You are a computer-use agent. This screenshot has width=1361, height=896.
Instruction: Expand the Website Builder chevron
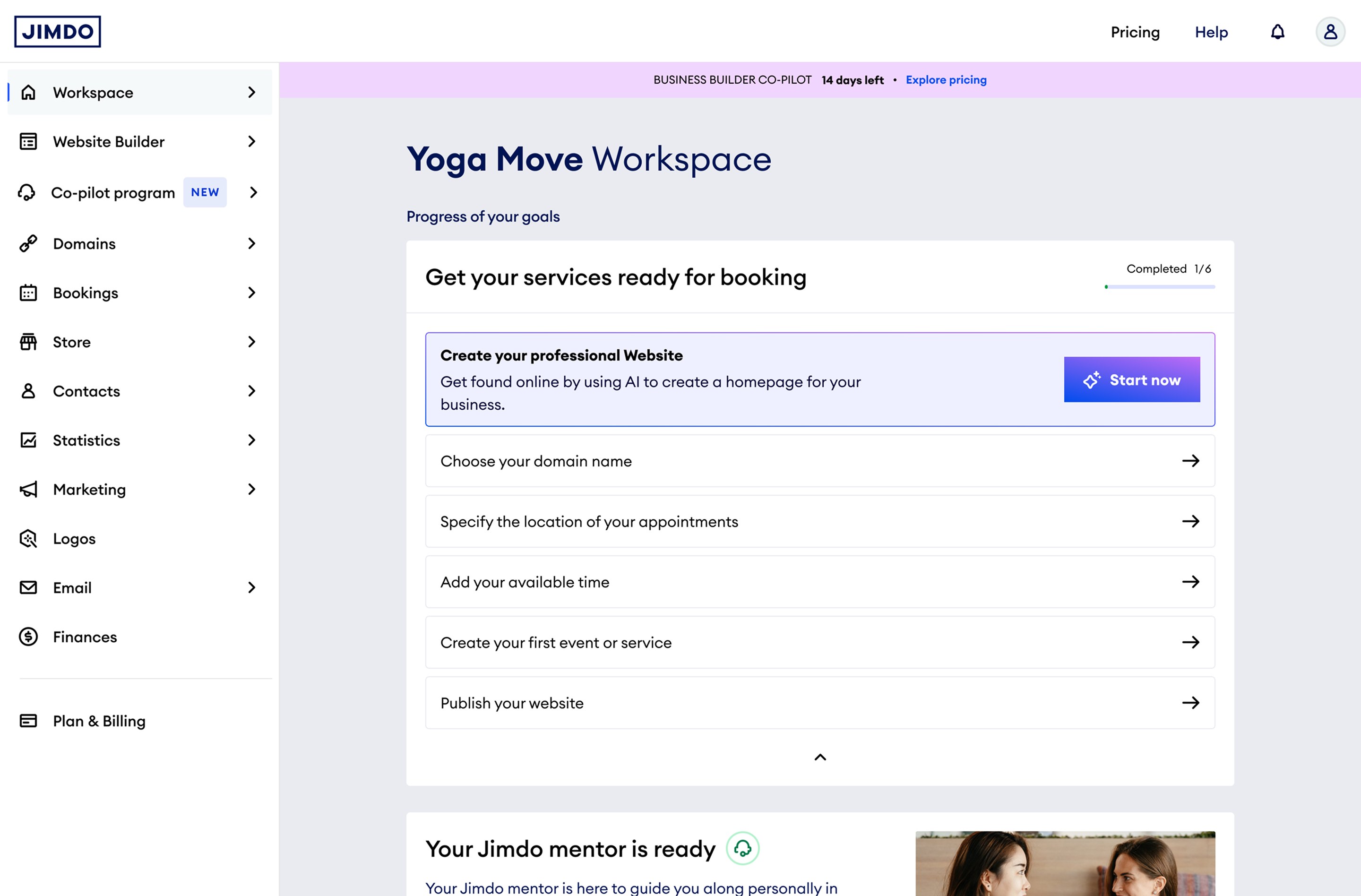tap(251, 141)
